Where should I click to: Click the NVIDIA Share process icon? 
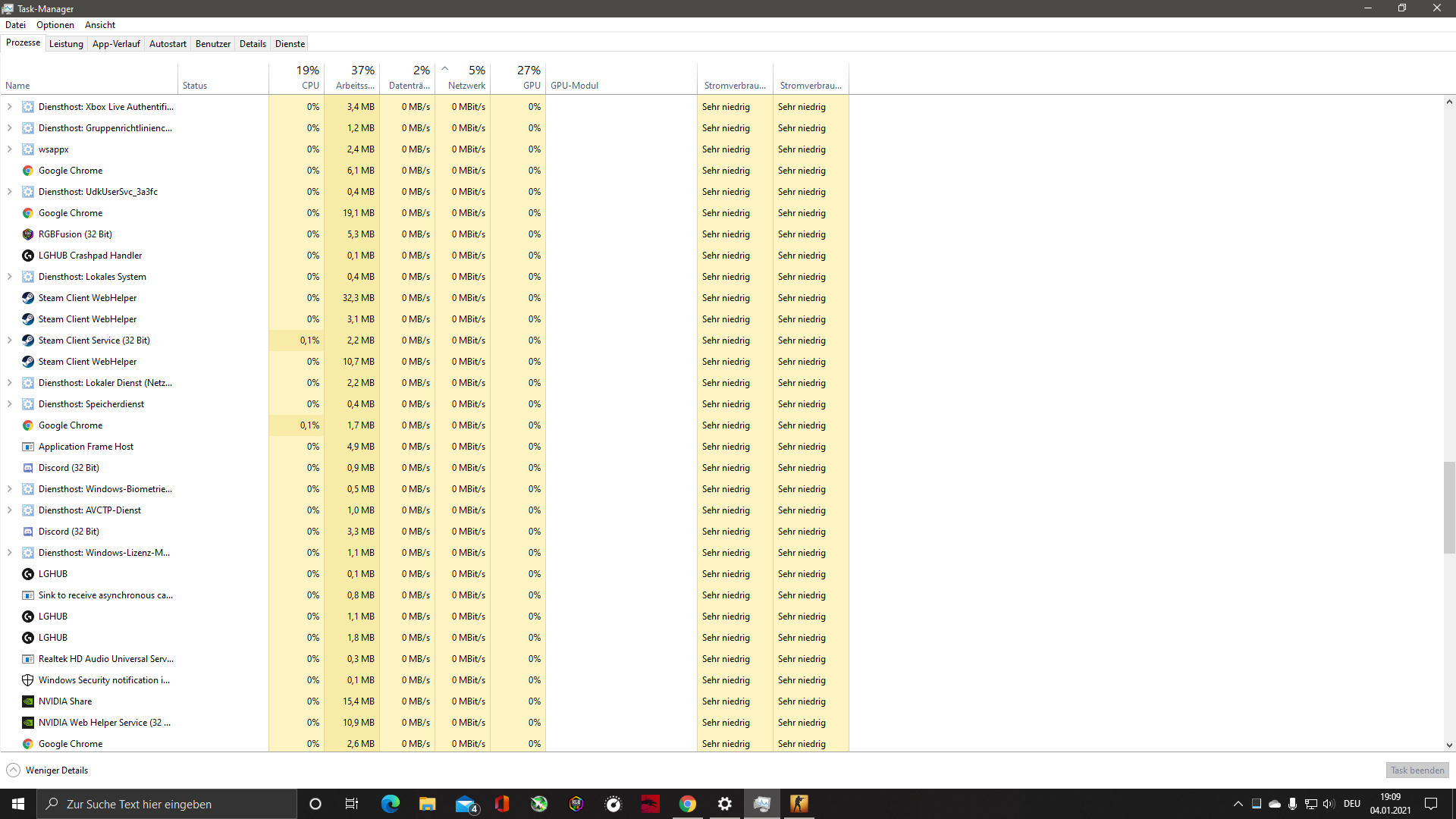(28, 701)
